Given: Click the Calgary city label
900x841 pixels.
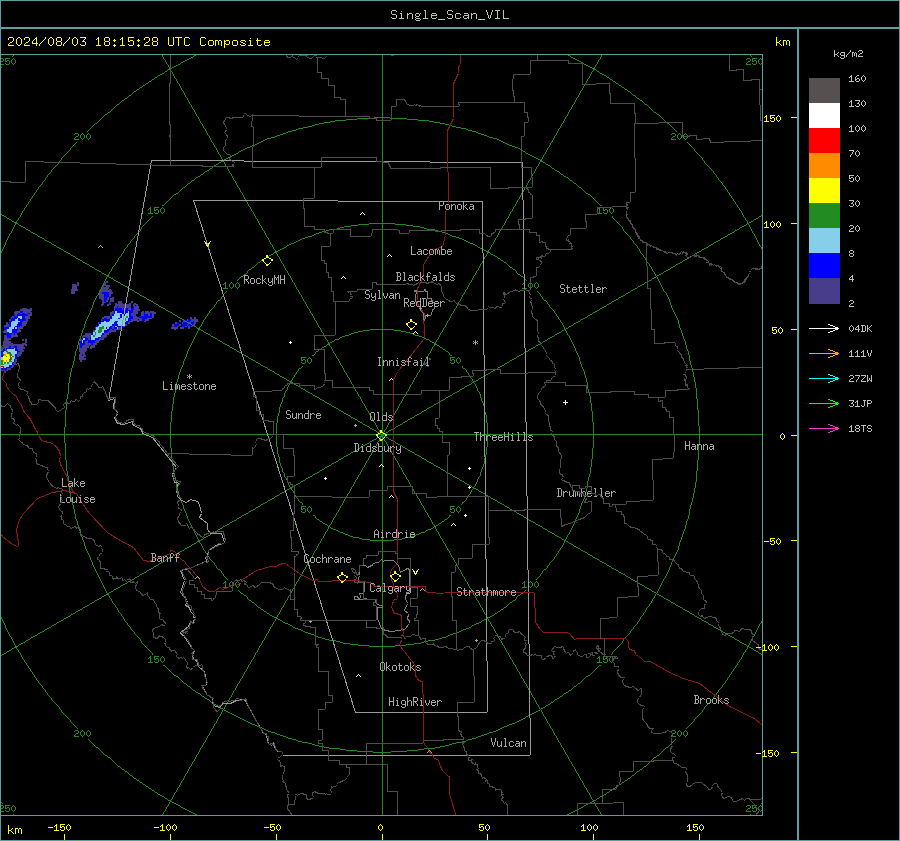Looking at the screenshot, I should [390, 588].
